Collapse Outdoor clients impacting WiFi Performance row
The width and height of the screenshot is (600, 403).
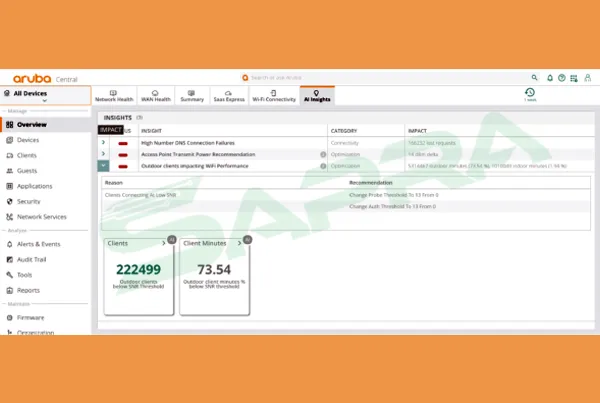pyautogui.click(x=103, y=166)
